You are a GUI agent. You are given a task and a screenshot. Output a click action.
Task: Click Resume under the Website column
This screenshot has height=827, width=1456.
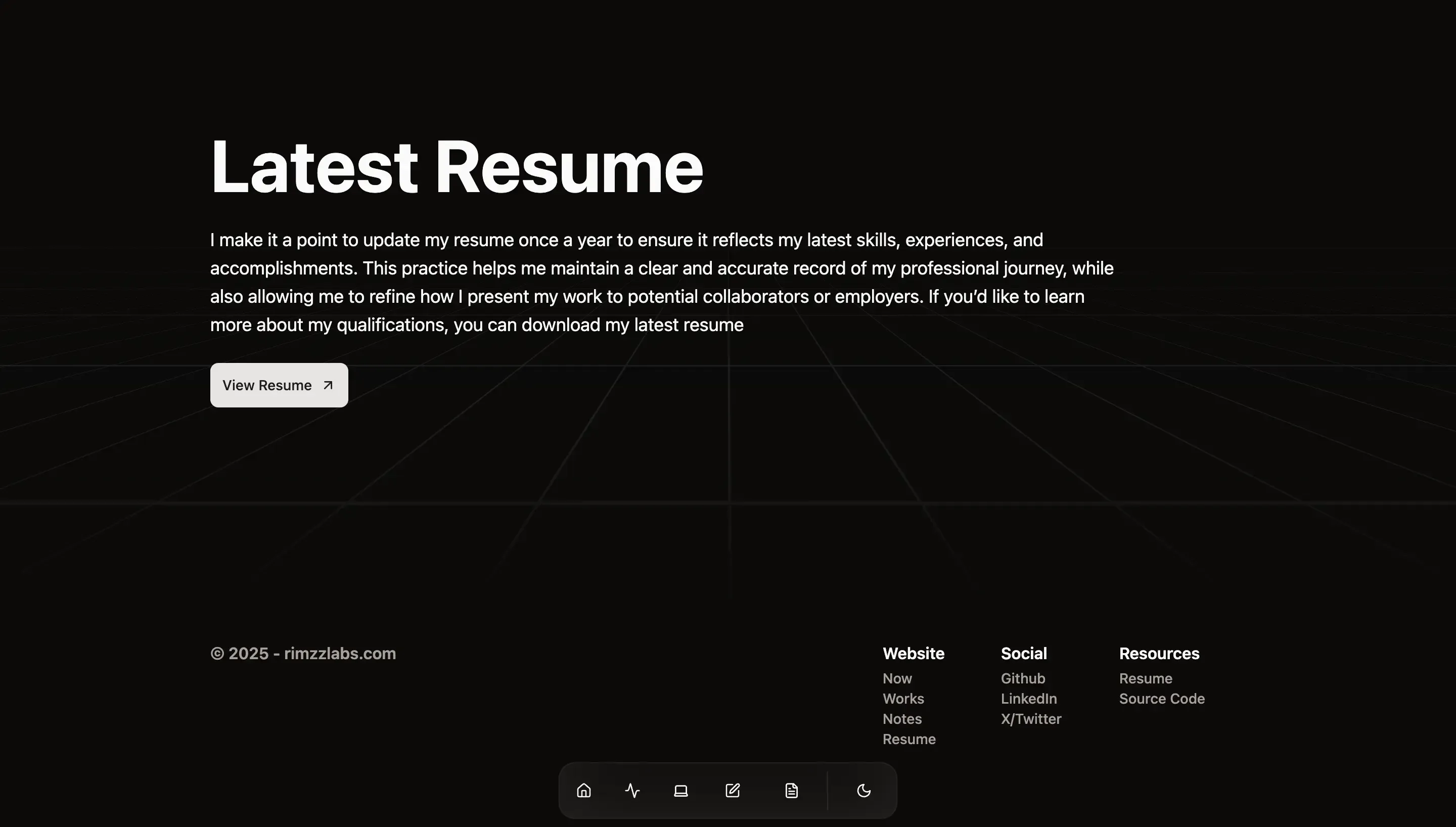pyautogui.click(x=908, y=739)
